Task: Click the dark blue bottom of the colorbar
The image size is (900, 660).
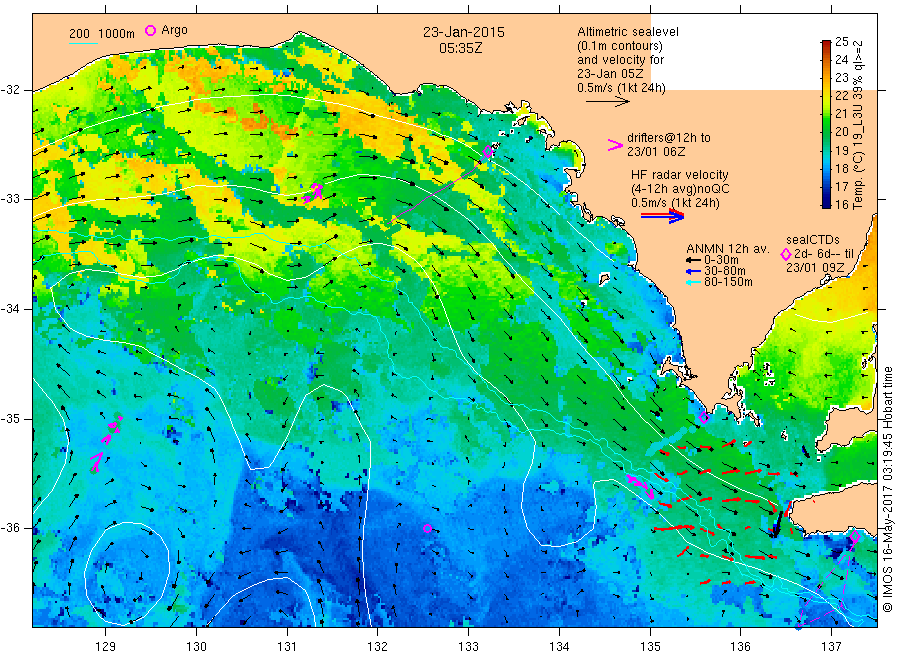Action: coord(826,203)
